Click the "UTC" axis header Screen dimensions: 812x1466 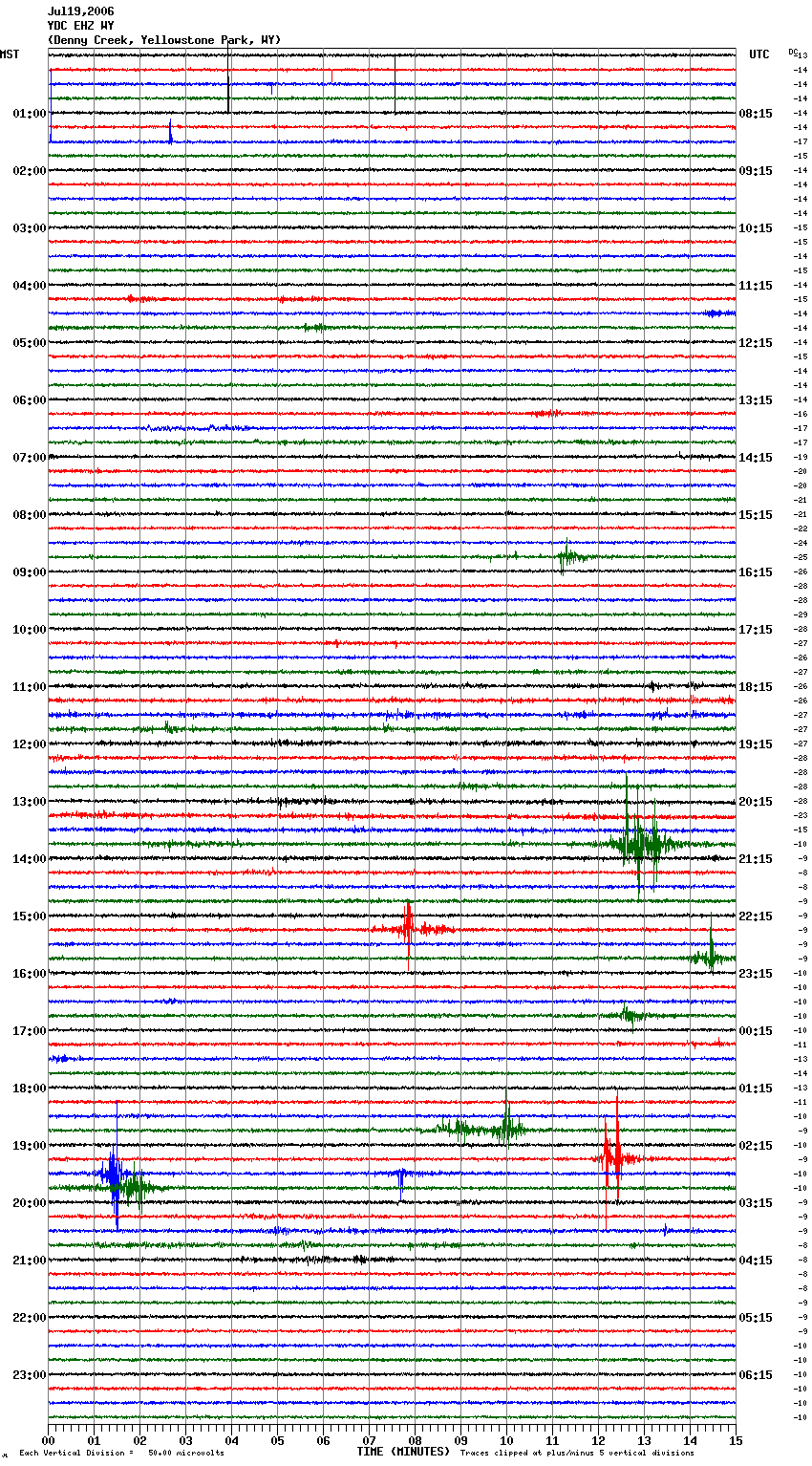point(759,54)
